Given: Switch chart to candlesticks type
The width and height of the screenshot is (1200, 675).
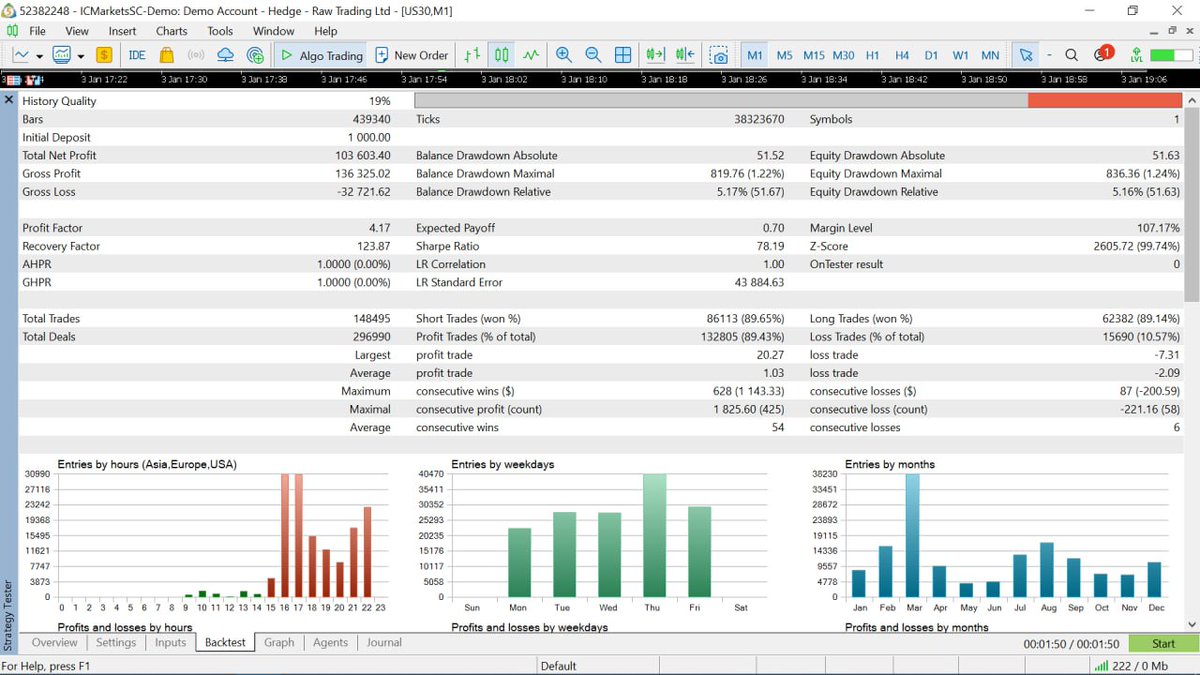Looking at the screenshot, I should coord(502,55).
